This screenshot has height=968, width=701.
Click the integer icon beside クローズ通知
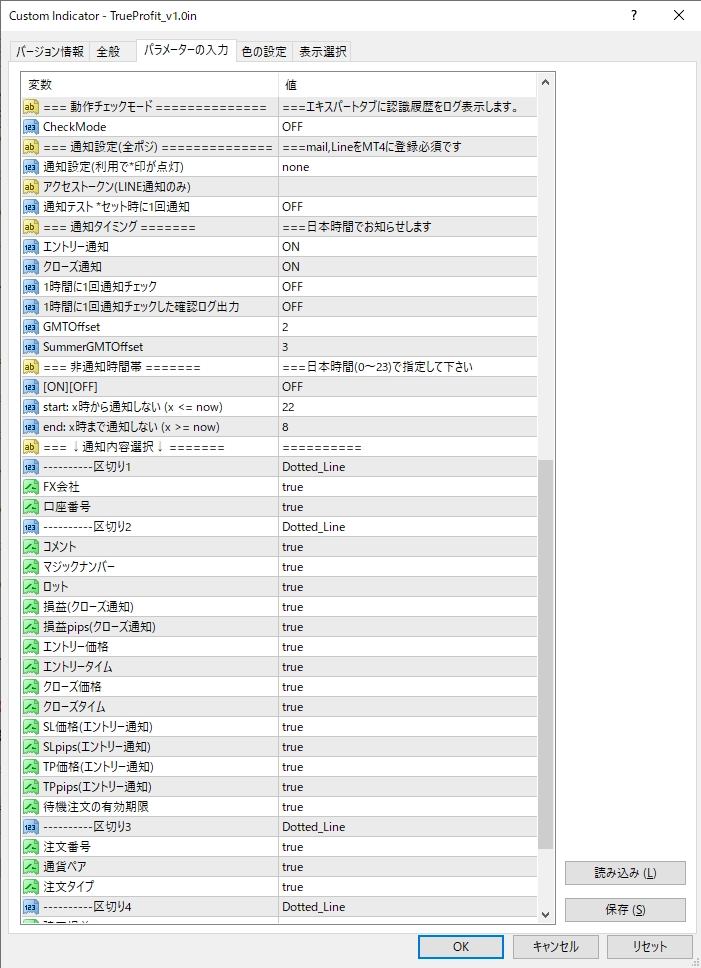tap(31, 267)
